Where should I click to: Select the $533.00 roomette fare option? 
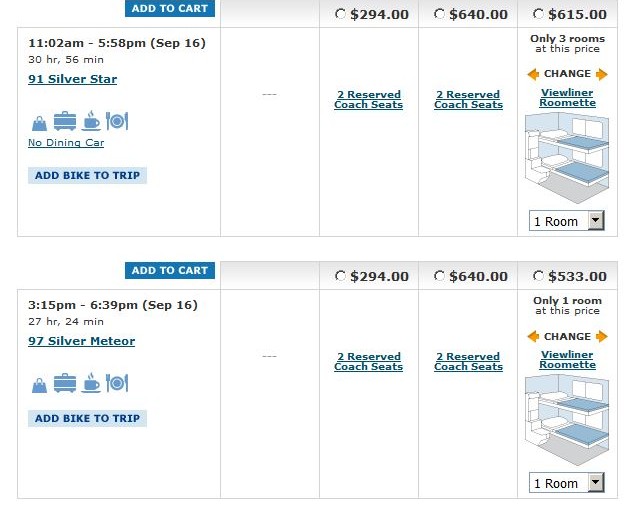(540, 276)
